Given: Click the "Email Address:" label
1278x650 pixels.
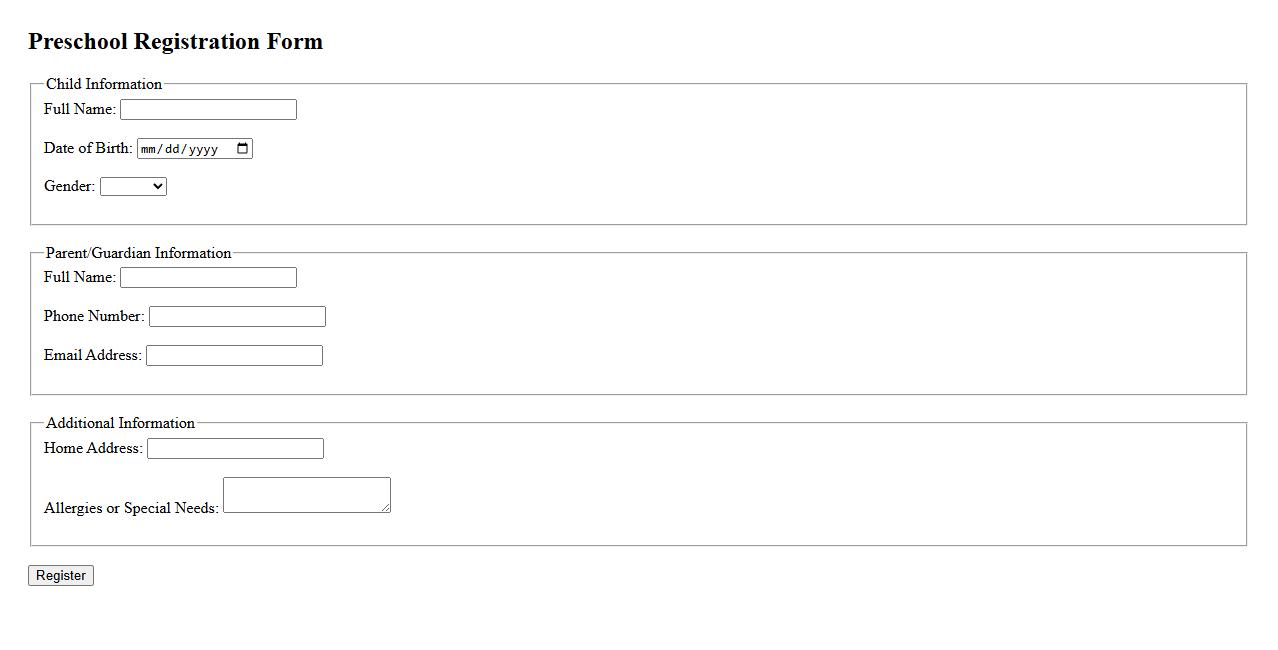Looking at the screenshot, I should [x=93, y=355].
